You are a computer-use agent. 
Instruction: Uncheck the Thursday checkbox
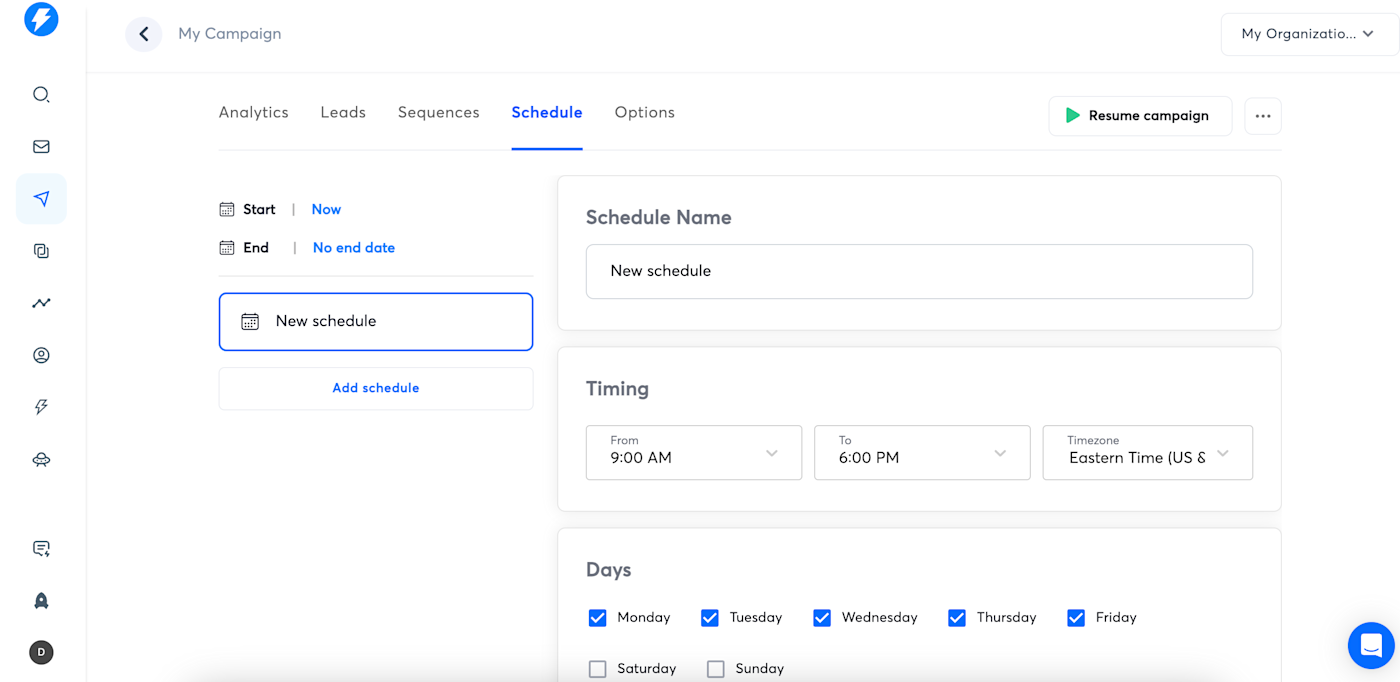point(957,618)
